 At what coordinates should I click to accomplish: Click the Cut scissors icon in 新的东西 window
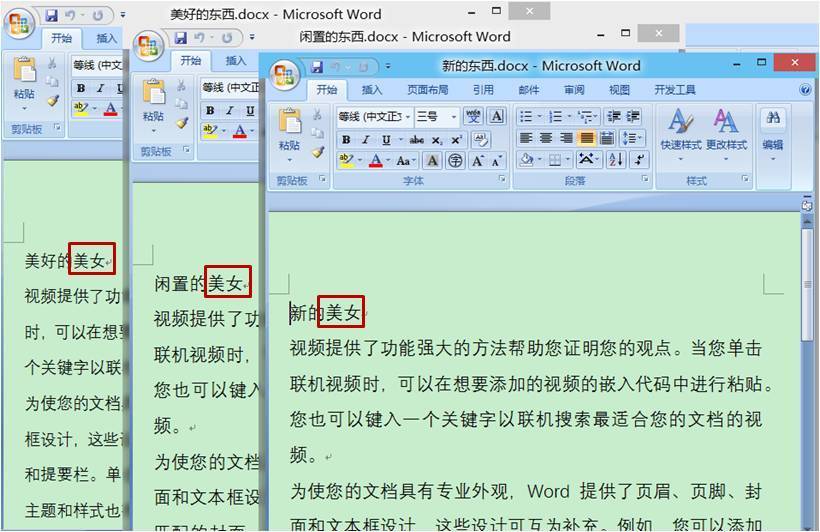317,115
